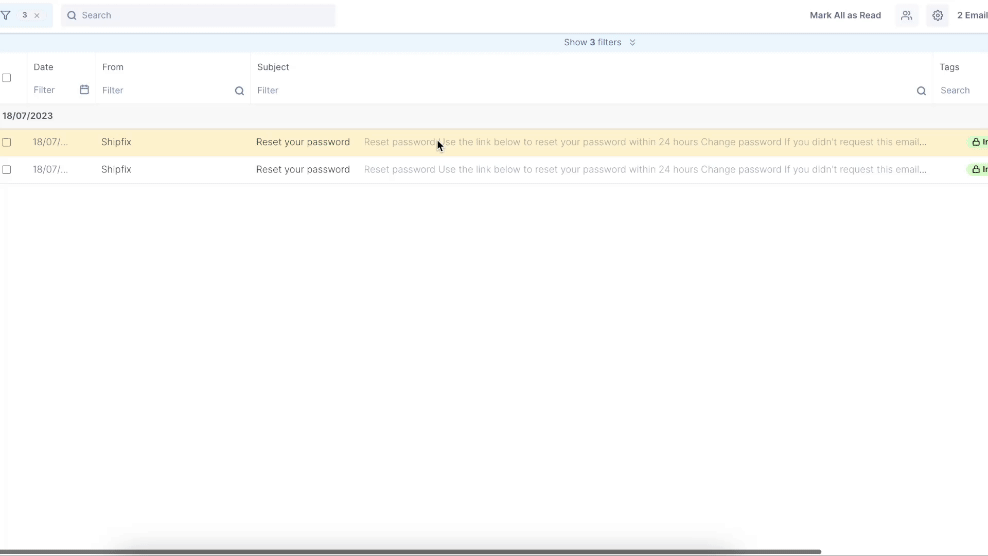The height and width of the screenshot is (556, 988).
Task: Tick the select-all checkbox in the header
Action: click(x=7, y=78)
